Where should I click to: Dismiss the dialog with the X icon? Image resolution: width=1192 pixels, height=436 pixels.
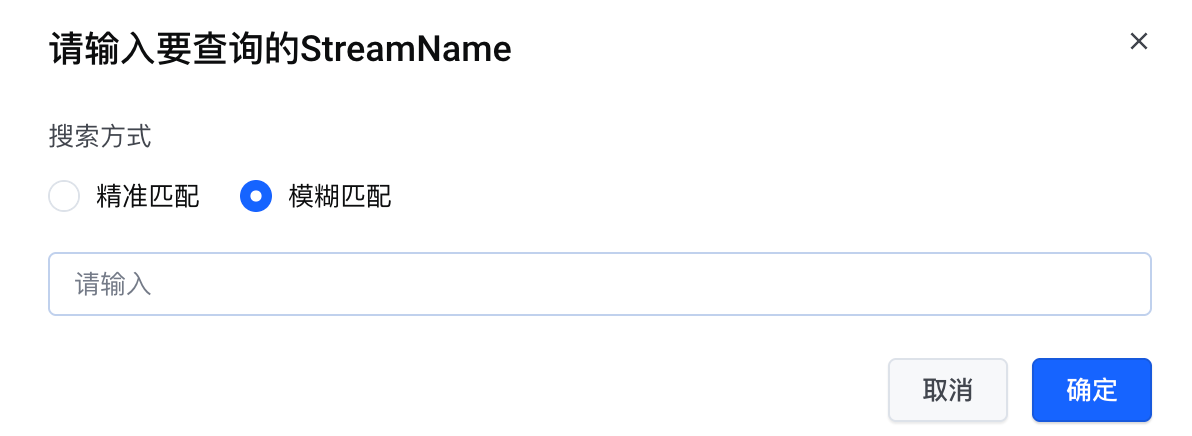coord(1138,41)
